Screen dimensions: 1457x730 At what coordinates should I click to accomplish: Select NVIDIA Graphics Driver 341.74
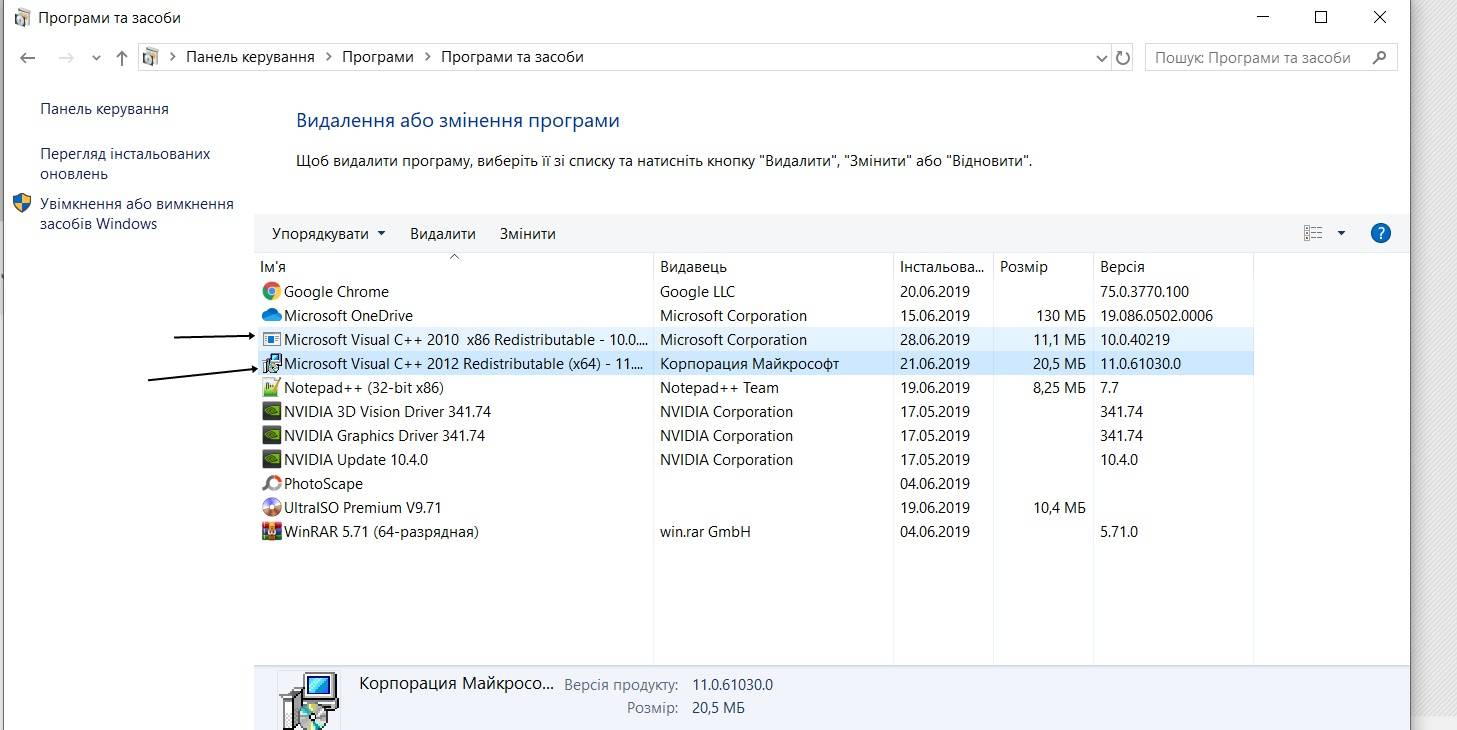754,436
